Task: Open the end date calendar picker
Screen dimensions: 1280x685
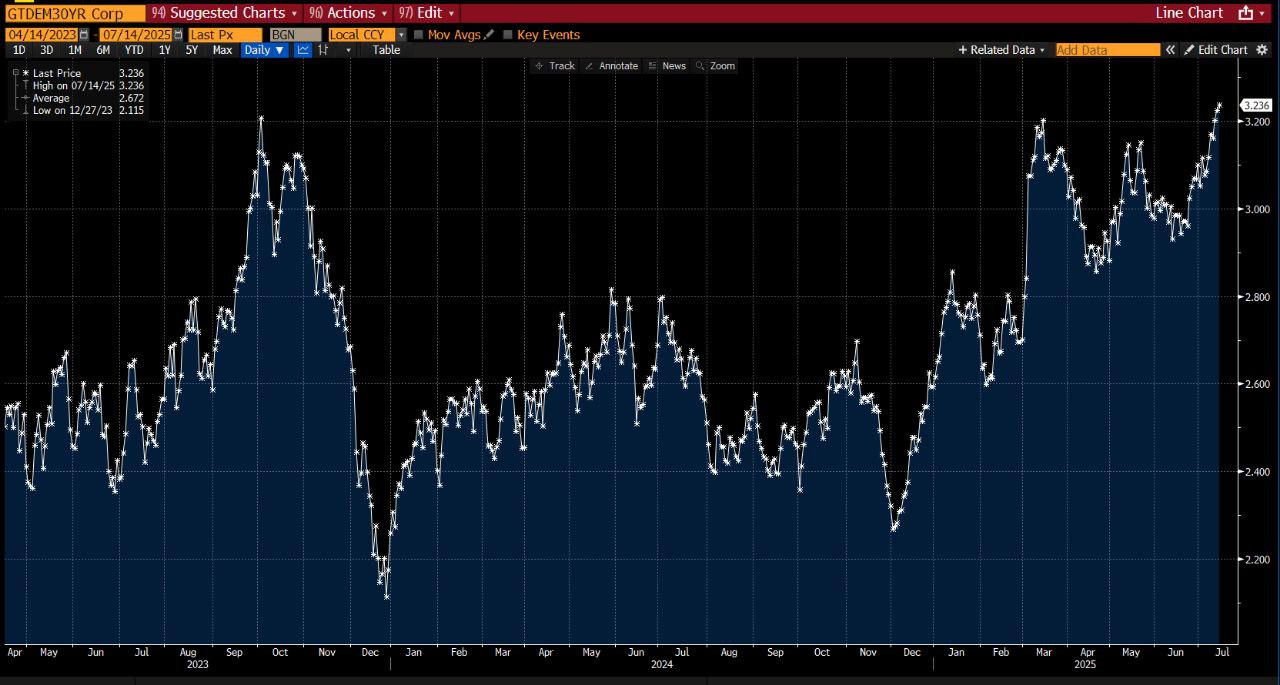Action: click(x=178, y=35)
